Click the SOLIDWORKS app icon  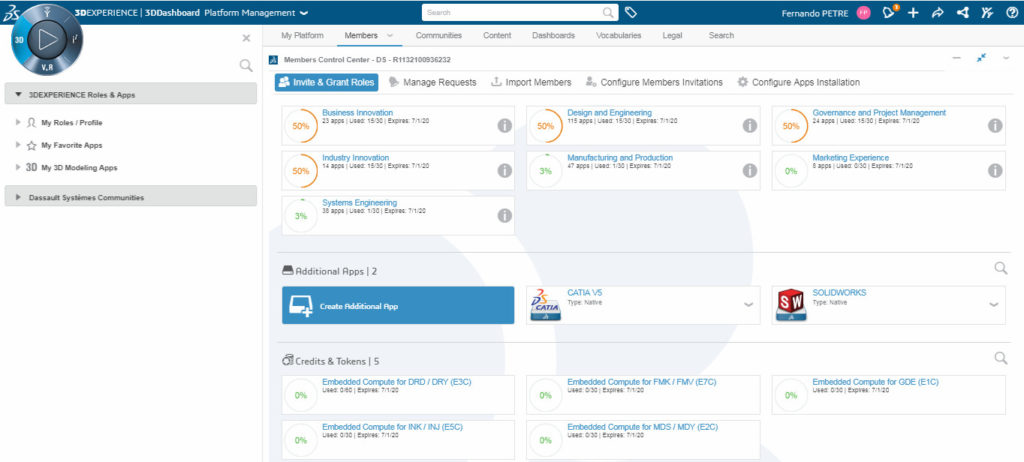(x=791, y=305)
